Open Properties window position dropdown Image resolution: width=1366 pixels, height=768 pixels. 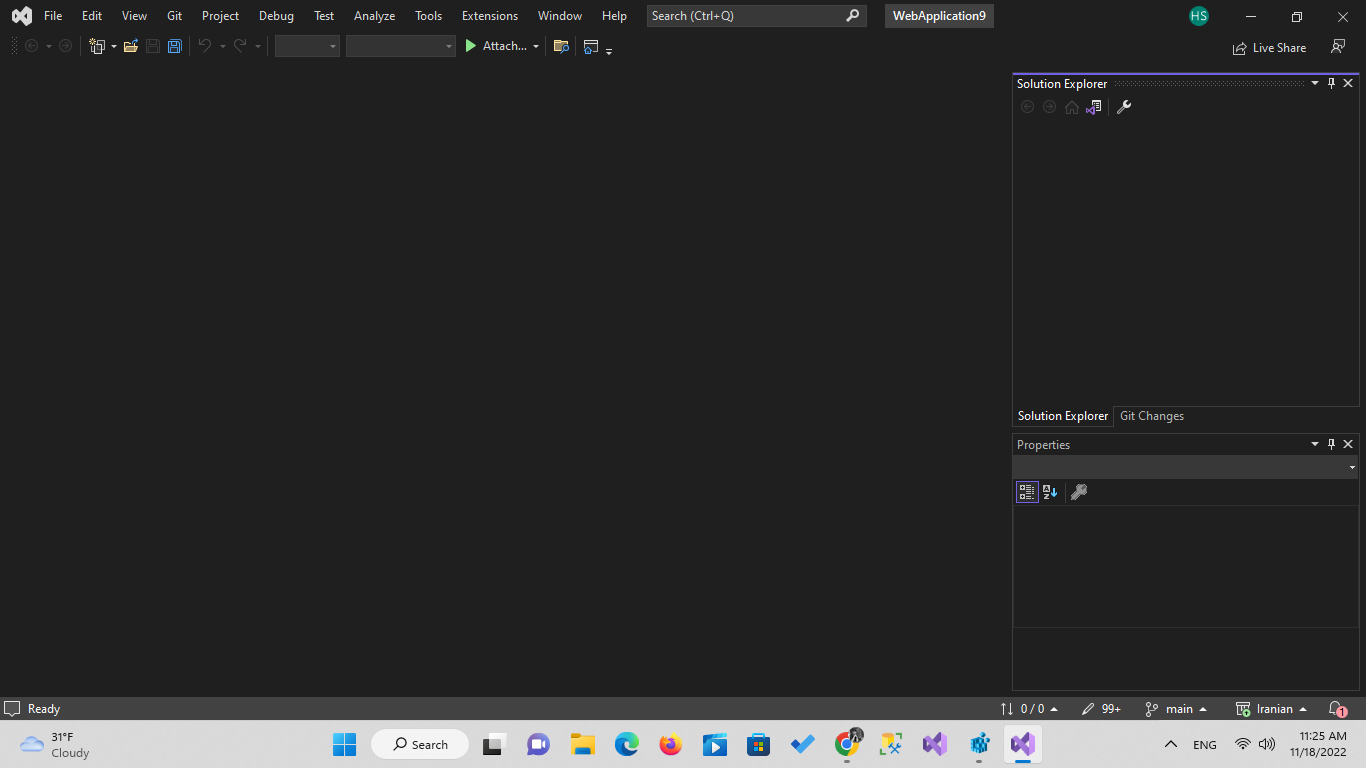pyautogui.click(x=1315, y=444)
